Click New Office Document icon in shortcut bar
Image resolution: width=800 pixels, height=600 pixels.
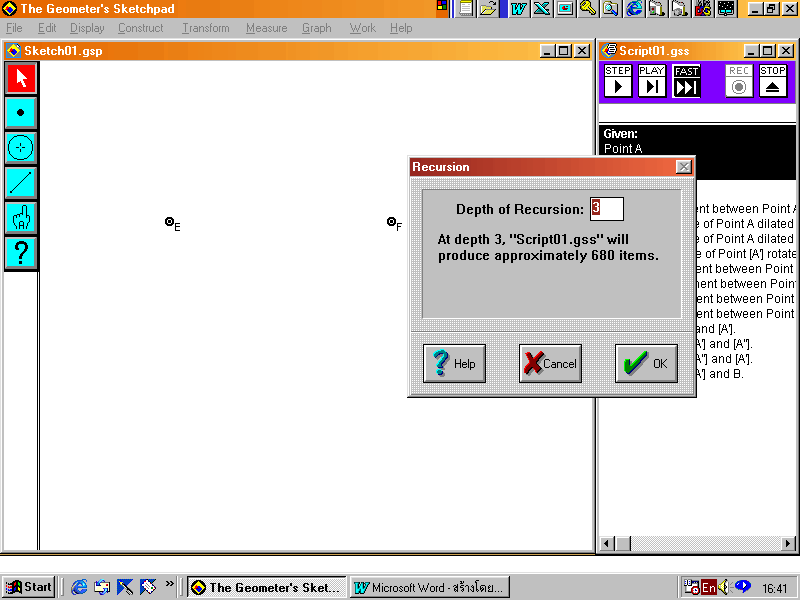(x=465, y=9)
